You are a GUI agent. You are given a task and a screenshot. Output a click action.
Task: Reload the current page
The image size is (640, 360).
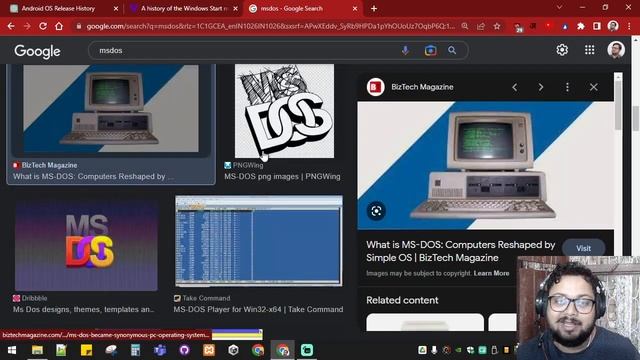[x=43, y=26]
